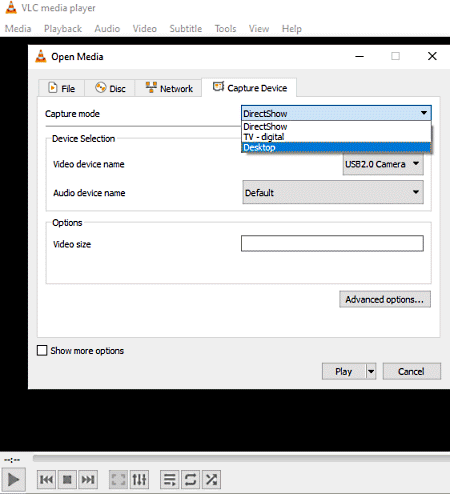Show the playlist icon
This screenshot has width=450, height=494.
click(169, 480)
